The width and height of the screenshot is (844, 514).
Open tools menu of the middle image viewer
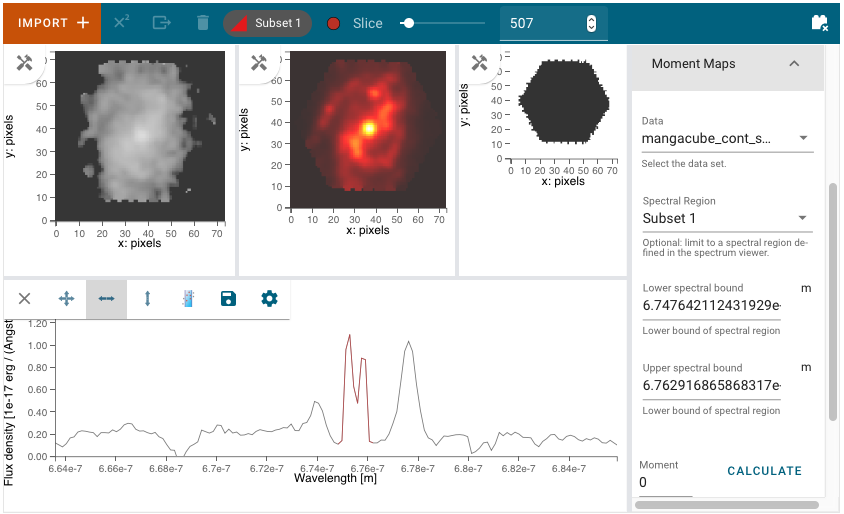(258, 63)
